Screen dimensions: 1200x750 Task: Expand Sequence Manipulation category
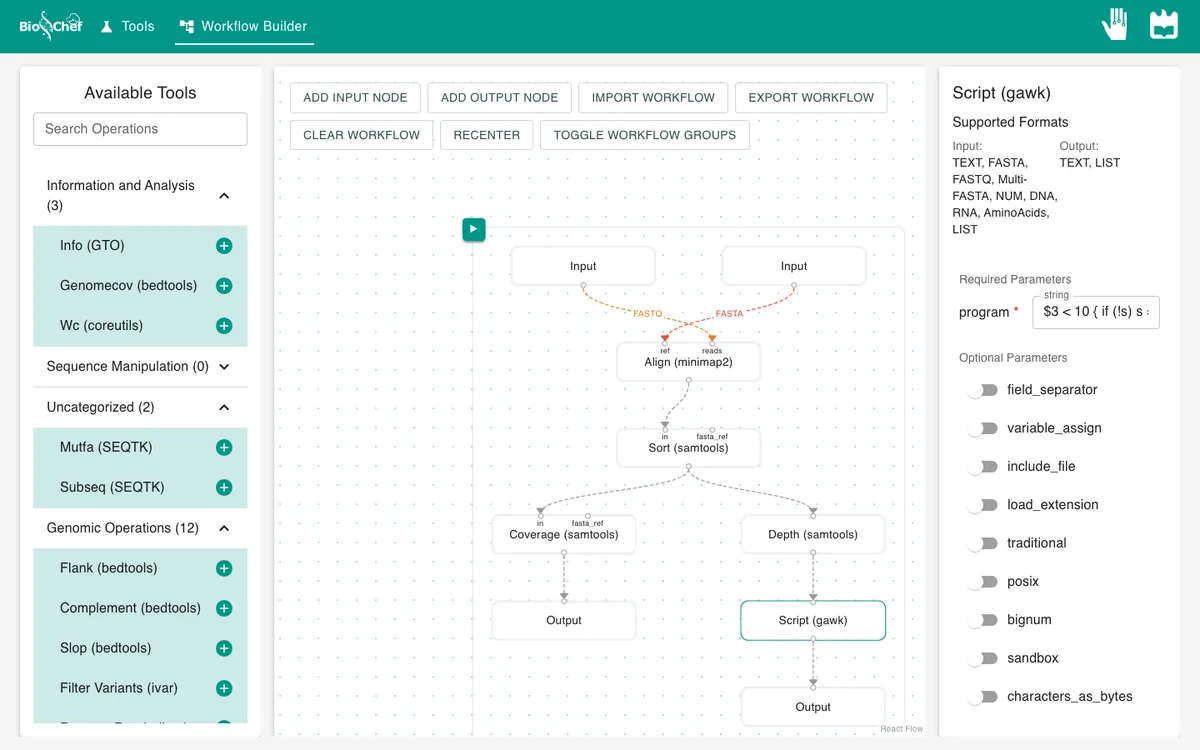(x=140, y=367)
